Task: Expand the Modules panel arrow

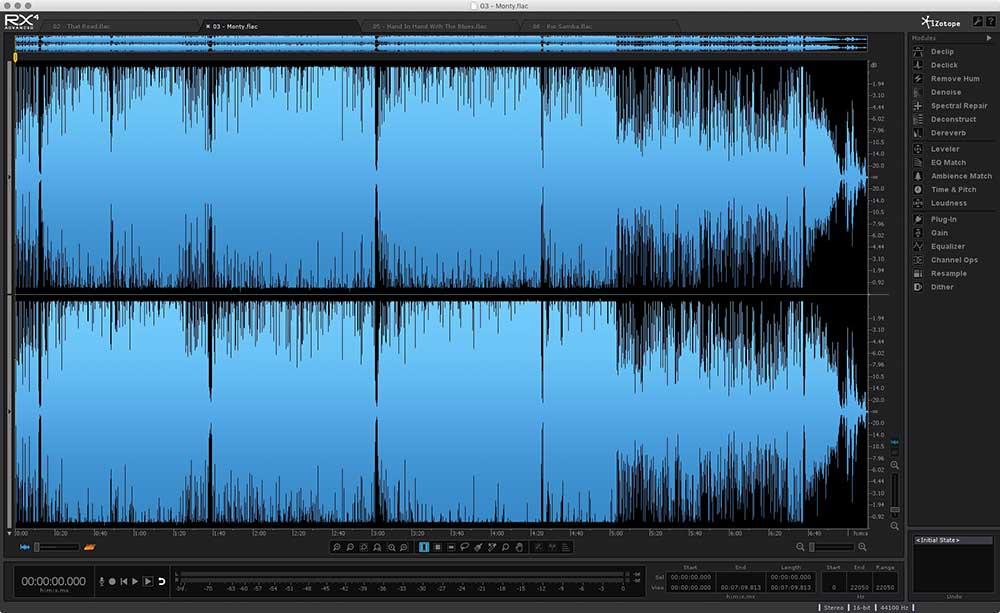Action: click(989, 38)
